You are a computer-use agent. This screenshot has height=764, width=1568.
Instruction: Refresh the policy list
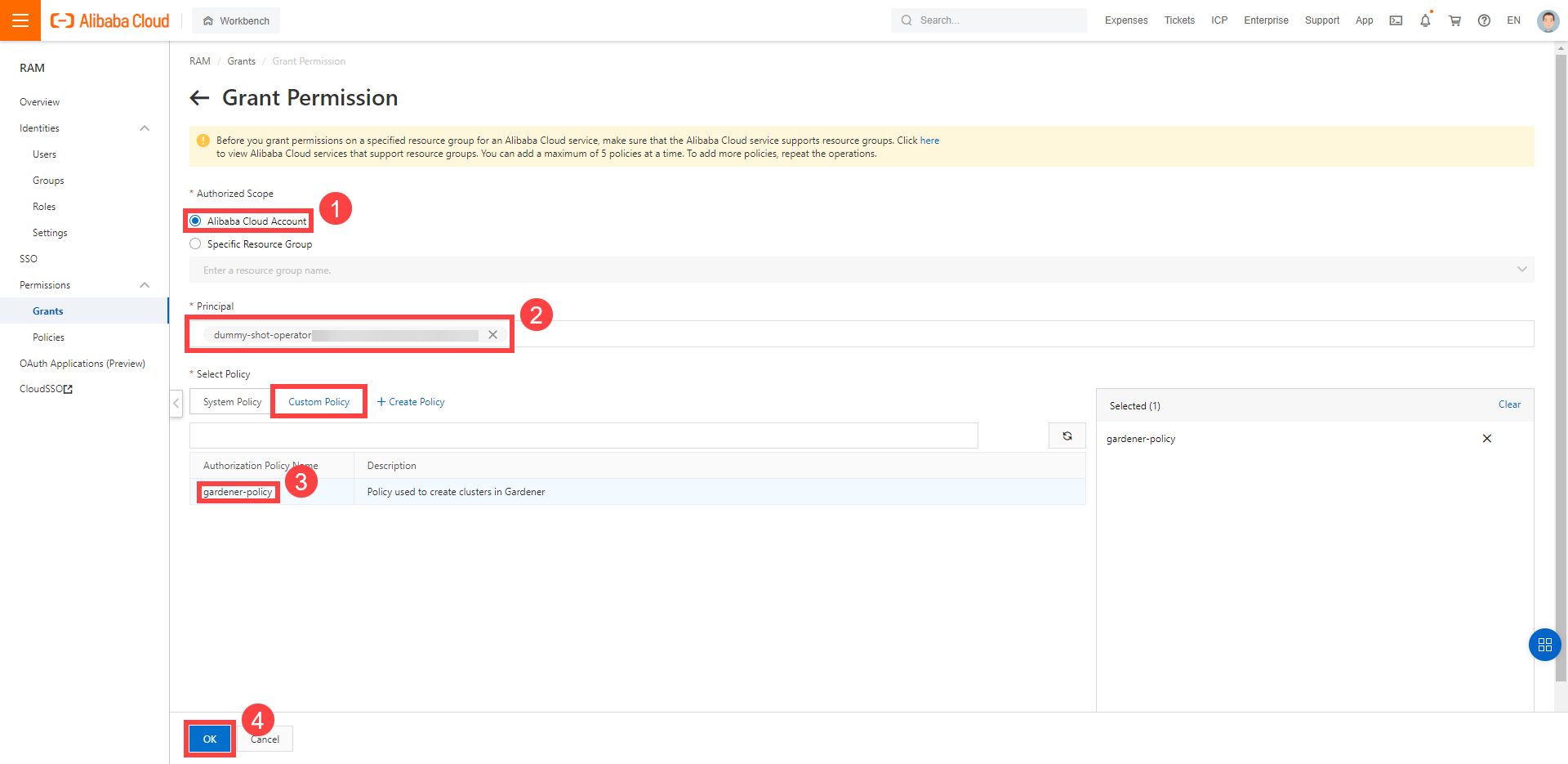pos(1067,436)
